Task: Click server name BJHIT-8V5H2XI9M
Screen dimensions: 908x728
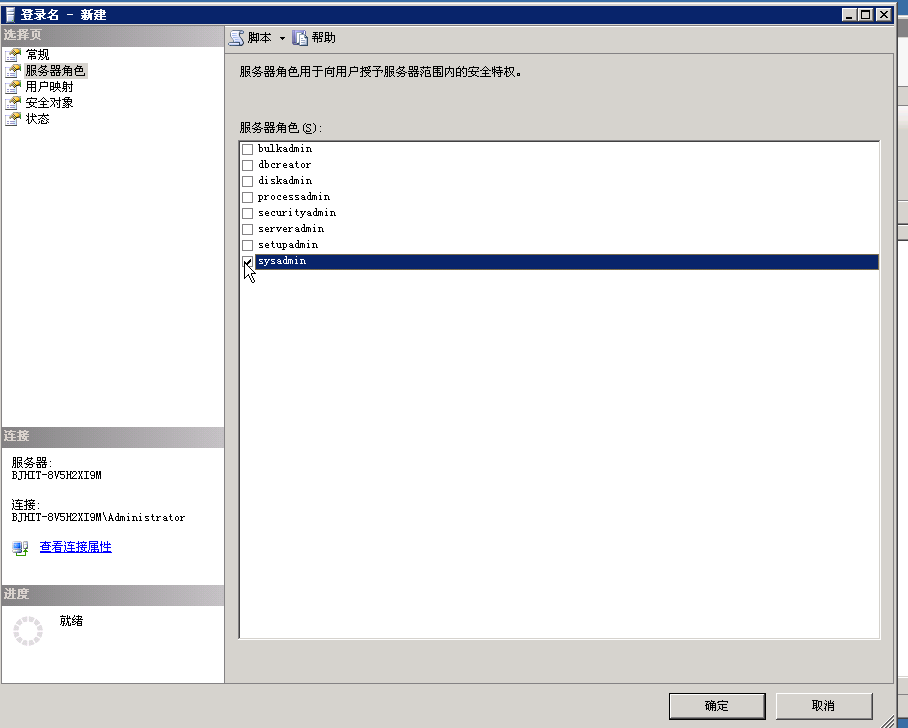Action: 56,475
